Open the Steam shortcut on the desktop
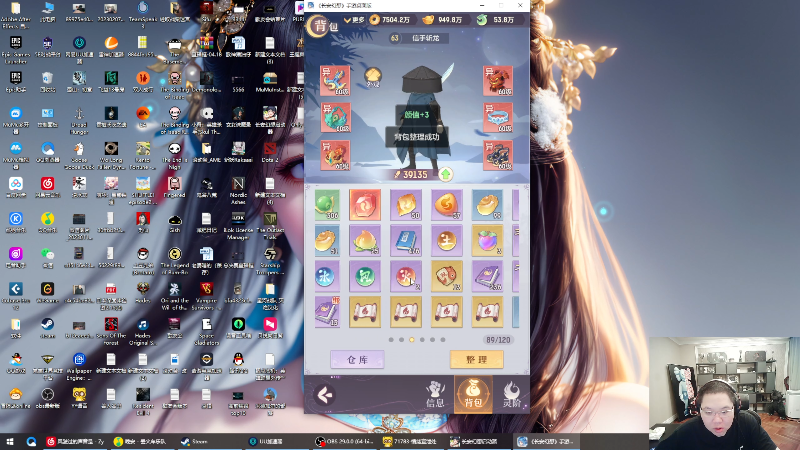The image size is (800, 450). pos(47,328)
